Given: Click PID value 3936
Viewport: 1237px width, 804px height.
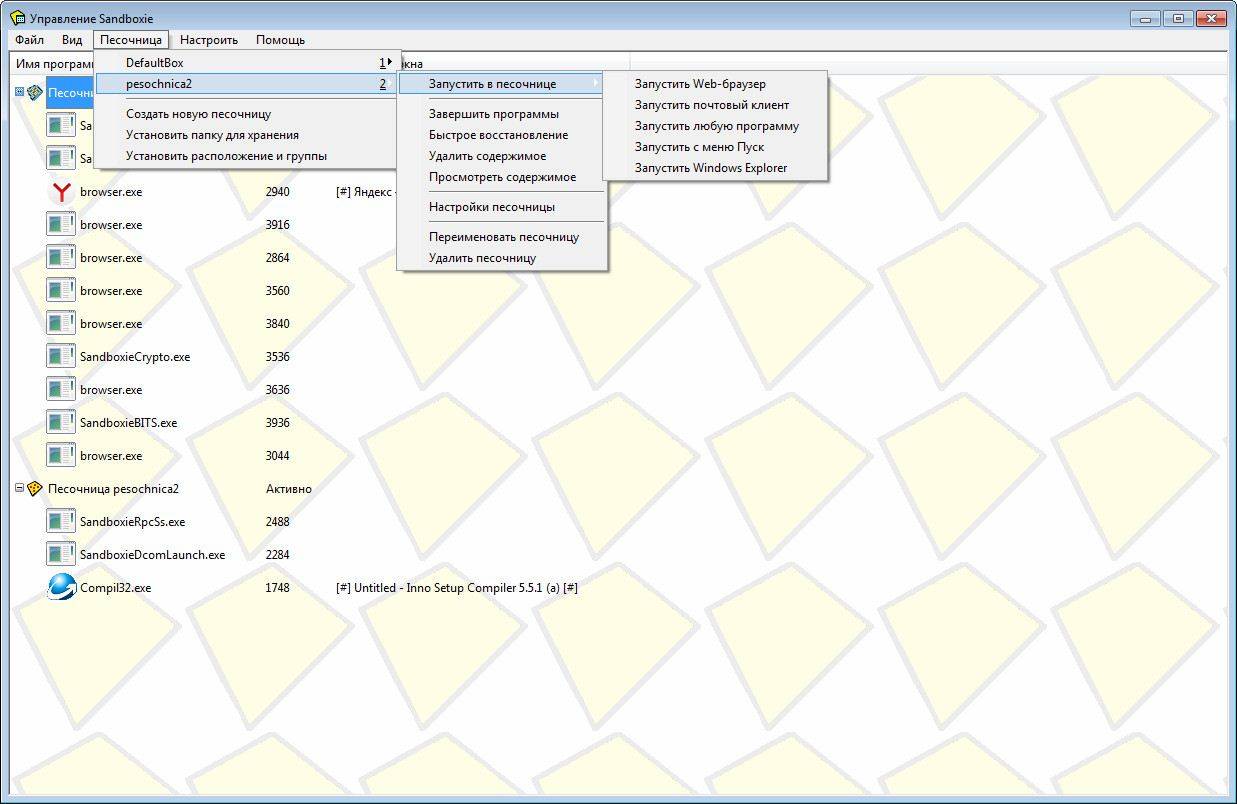Looking at the screenshot, I should coord(278,423).
